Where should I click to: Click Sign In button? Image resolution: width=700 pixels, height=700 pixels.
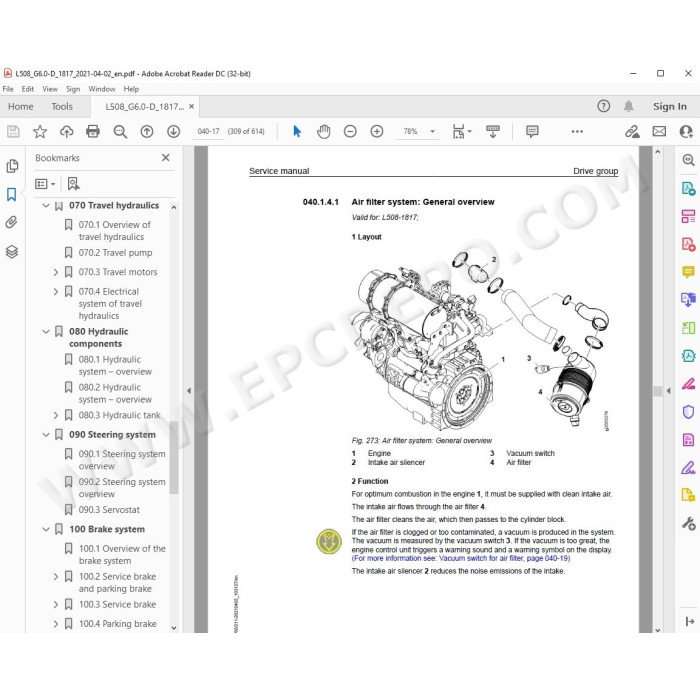pos(670,106)
